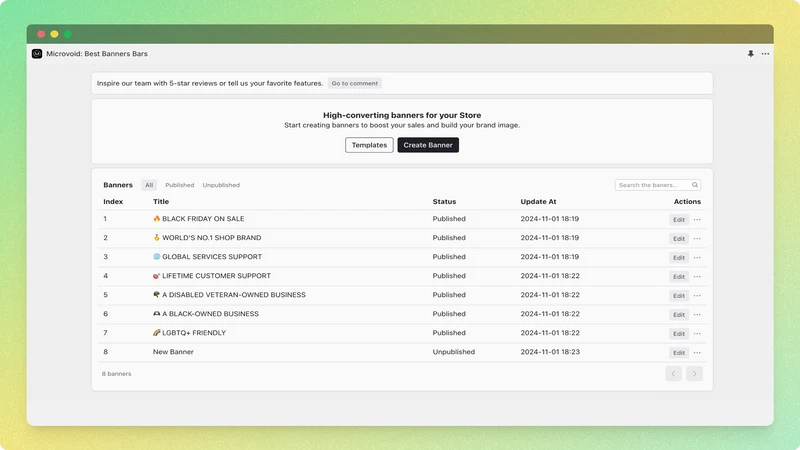The height and width of the screenshot is (450, 800).
Task: Select the BLACK FRIDAY ON SALE title
Action: pos(203,218)
